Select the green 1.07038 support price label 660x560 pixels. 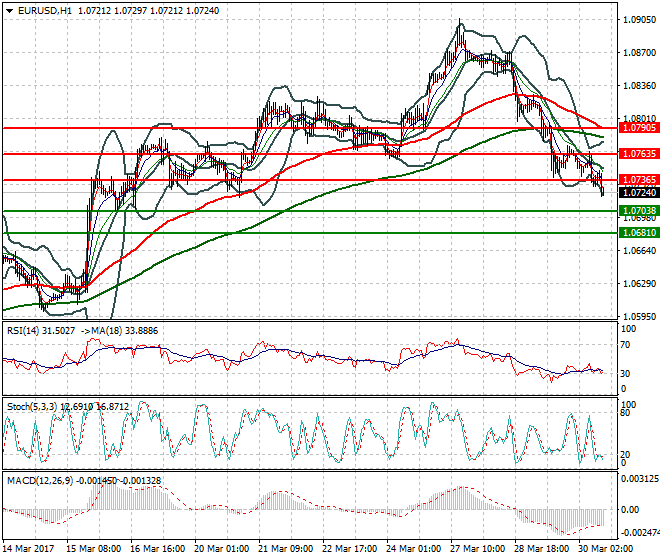point(639,211)
